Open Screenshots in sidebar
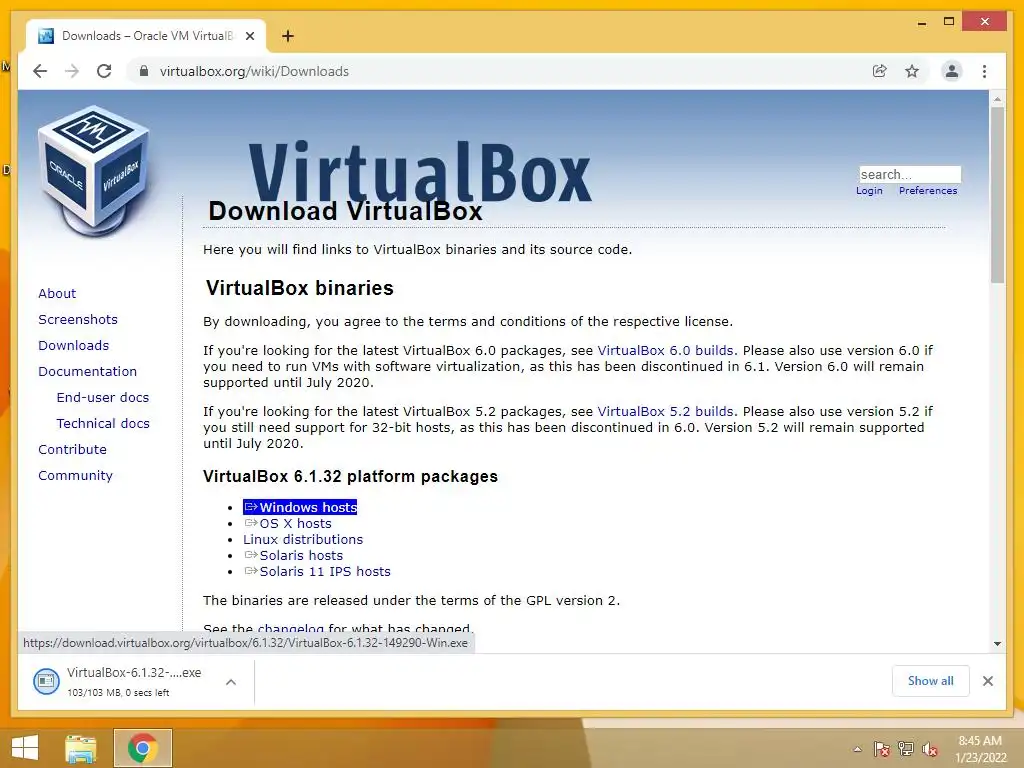Viewport: 1024px width, 768px height. [78, 319]
